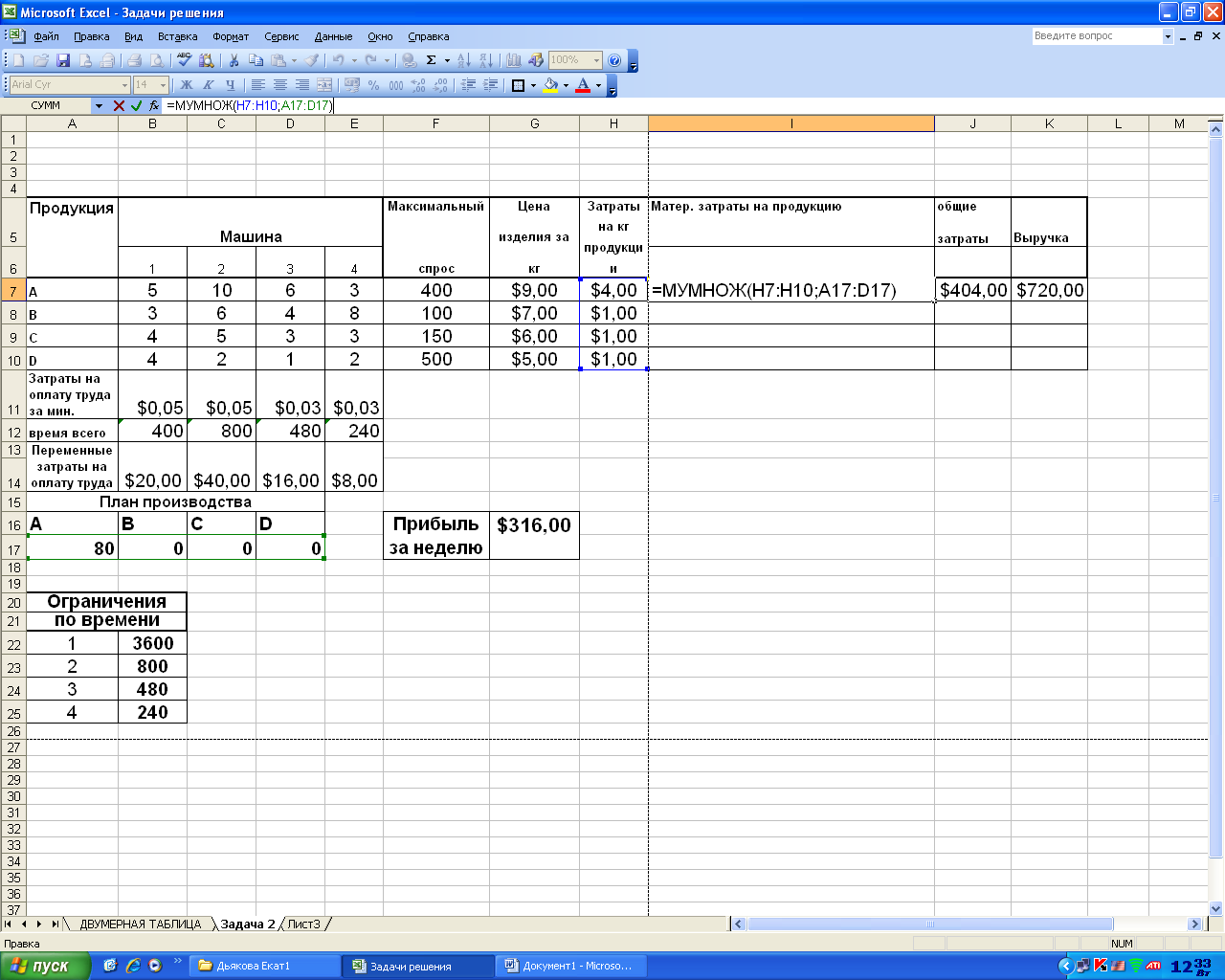Open the Fill Color palette arrow
Viewport: 1225px width, 980px height.
pyautogui.click(x=566, y=85)
